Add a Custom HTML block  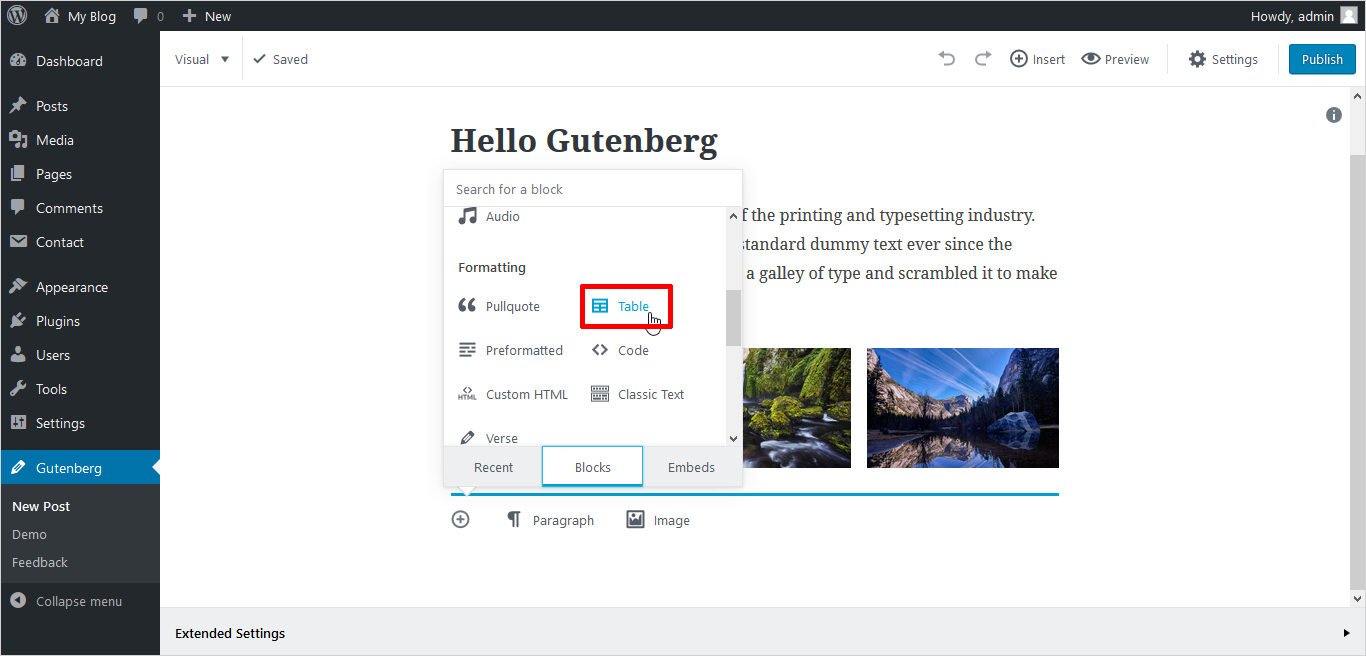click(513, 395)
